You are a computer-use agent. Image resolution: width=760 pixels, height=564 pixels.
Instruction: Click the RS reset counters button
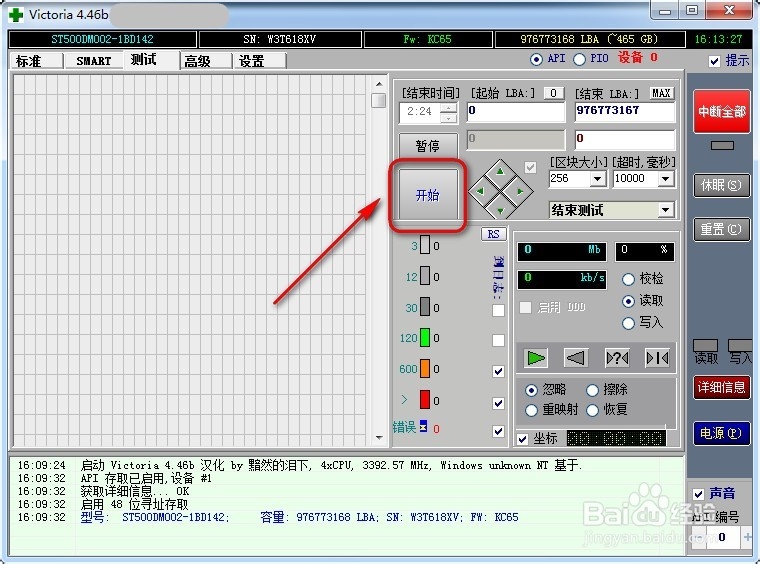493,234
